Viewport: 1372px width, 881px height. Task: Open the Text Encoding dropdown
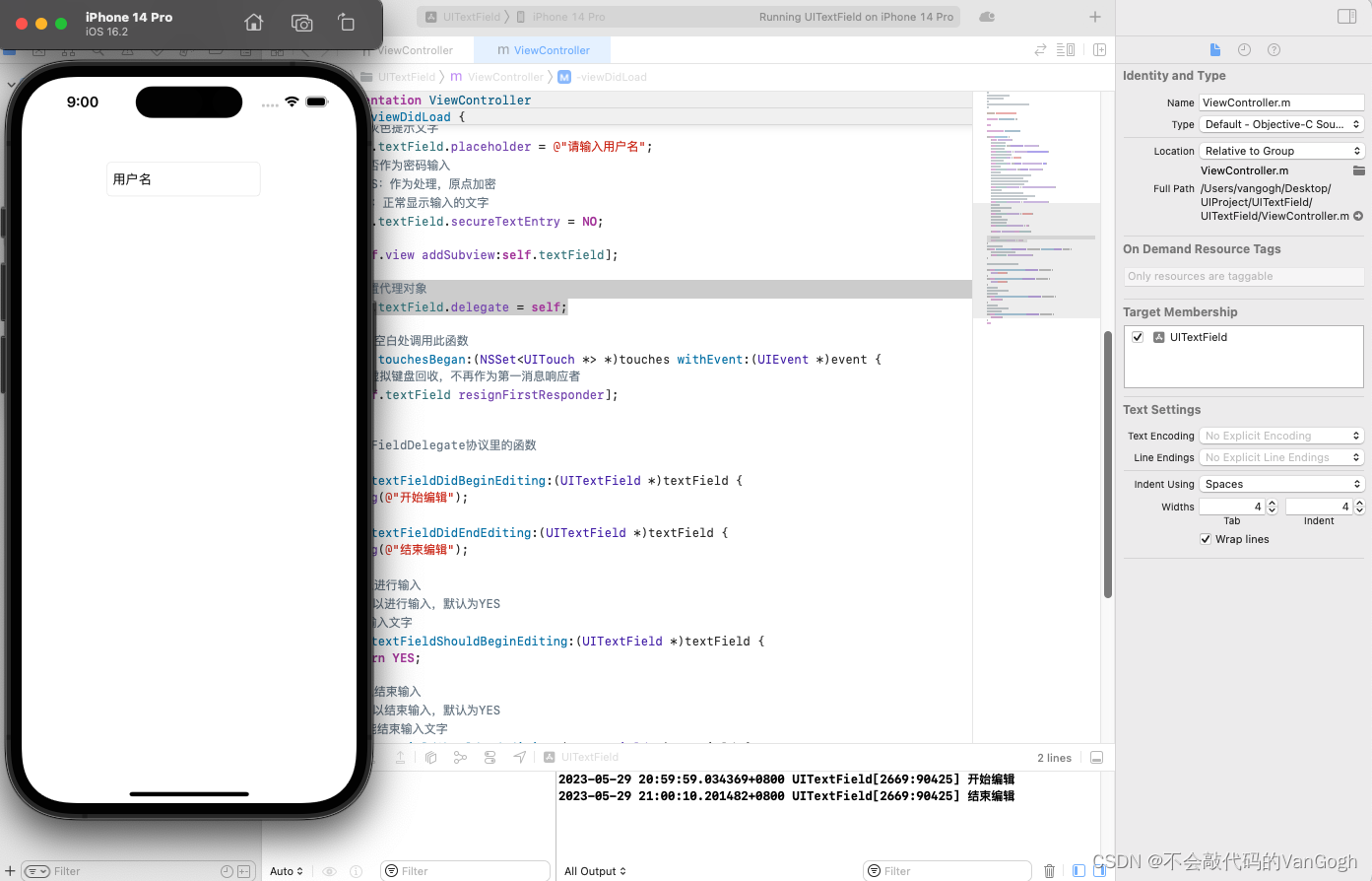point(1281,436)
